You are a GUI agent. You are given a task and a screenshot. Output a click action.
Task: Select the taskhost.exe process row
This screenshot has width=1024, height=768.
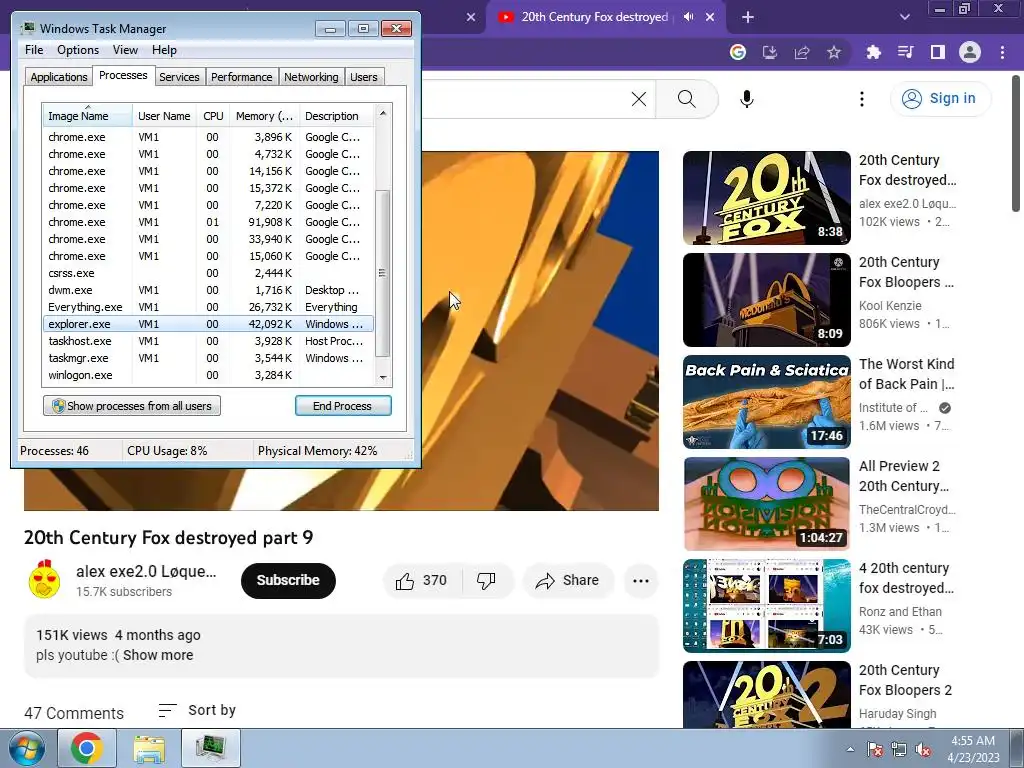point(208,341)
